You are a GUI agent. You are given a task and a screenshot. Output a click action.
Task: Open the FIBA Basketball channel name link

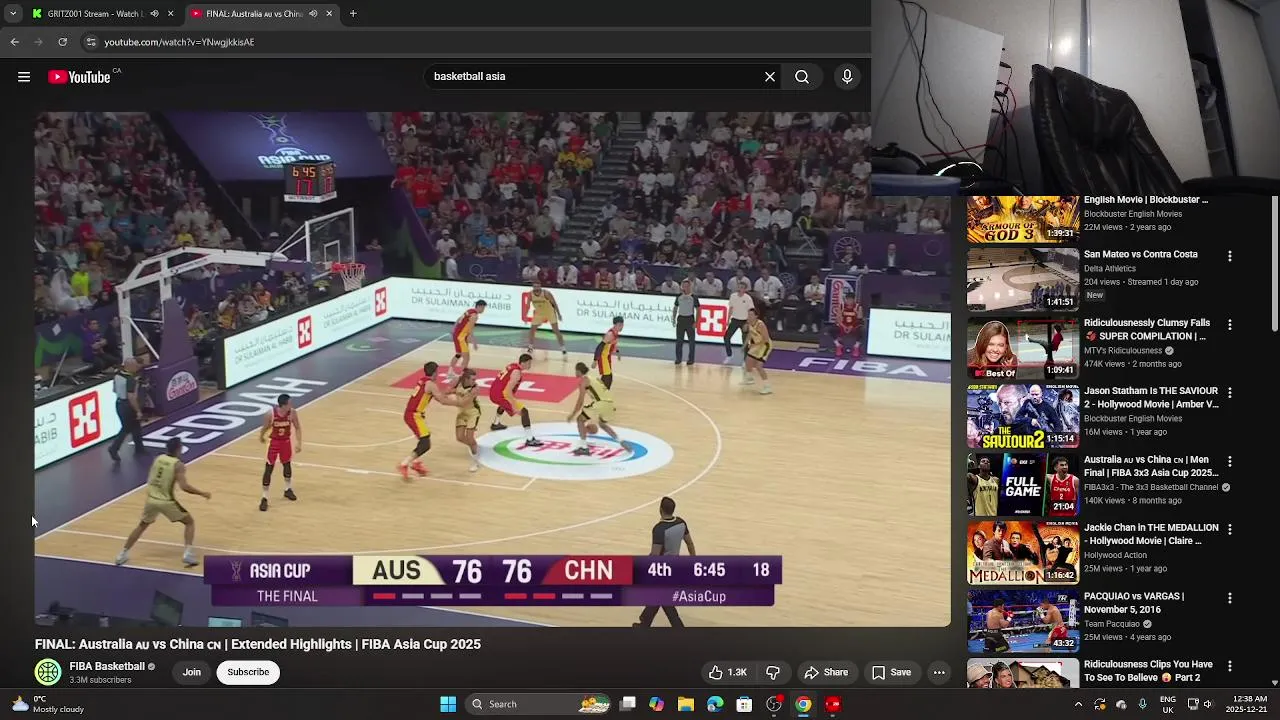pos(107,666)
